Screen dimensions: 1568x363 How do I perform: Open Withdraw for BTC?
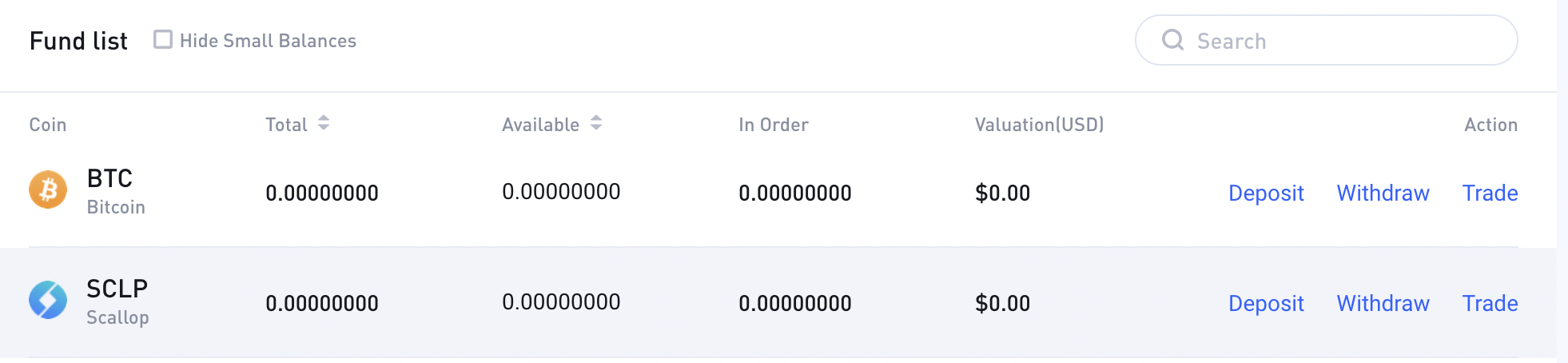tap(1383, 193)
